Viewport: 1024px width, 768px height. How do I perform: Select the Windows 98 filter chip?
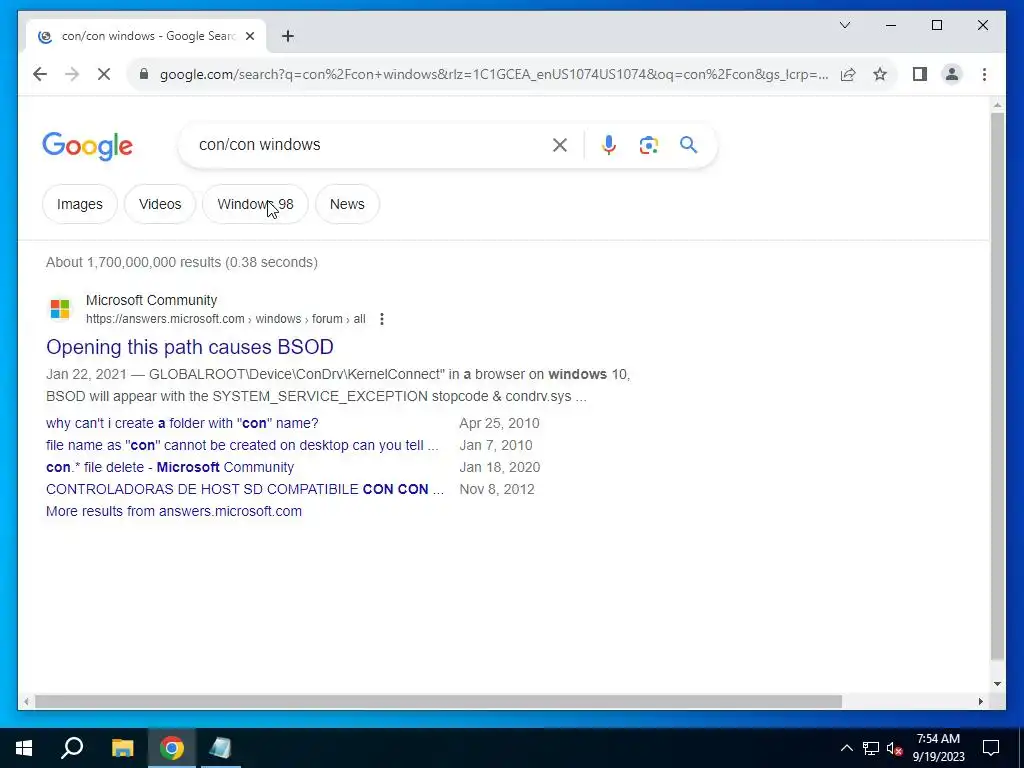point(255,204)
